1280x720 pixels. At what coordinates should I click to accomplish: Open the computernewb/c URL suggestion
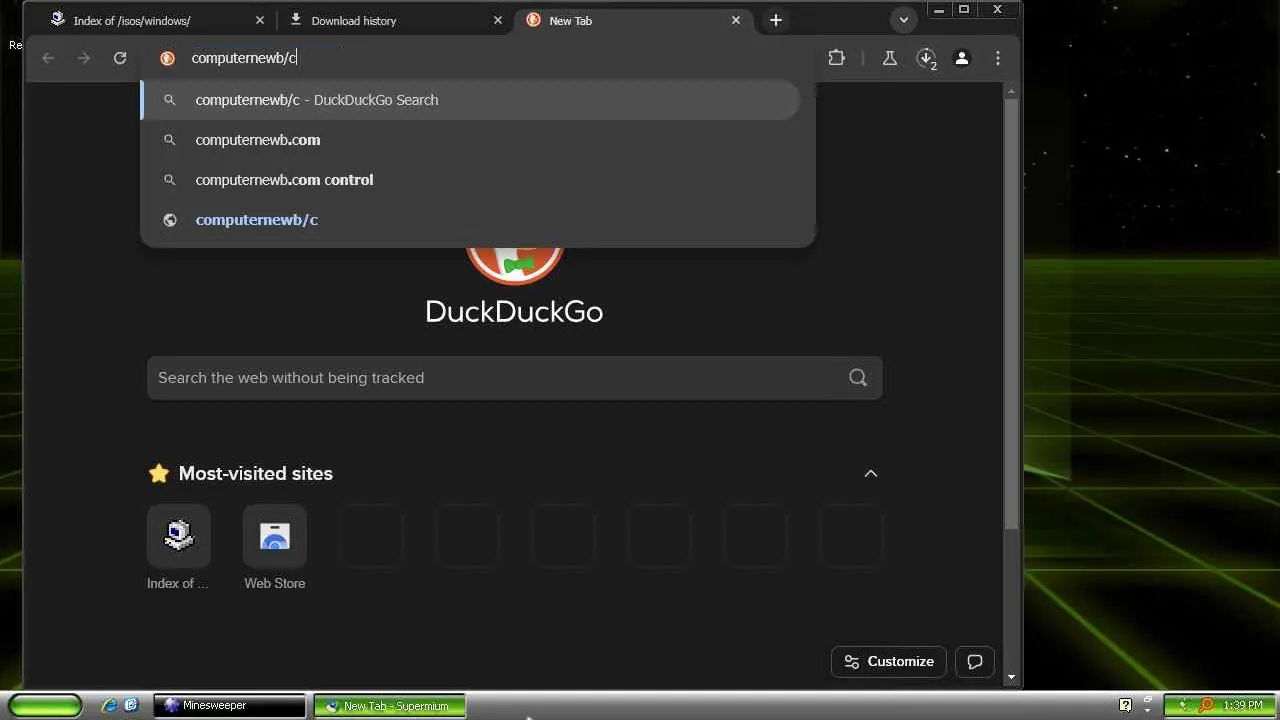click(470, 220)
